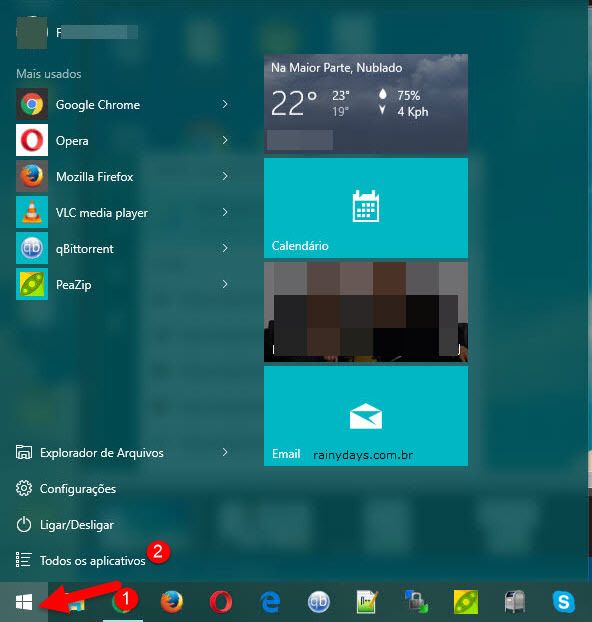Click the Mozilla Firefox icon in list

point(32,176)
